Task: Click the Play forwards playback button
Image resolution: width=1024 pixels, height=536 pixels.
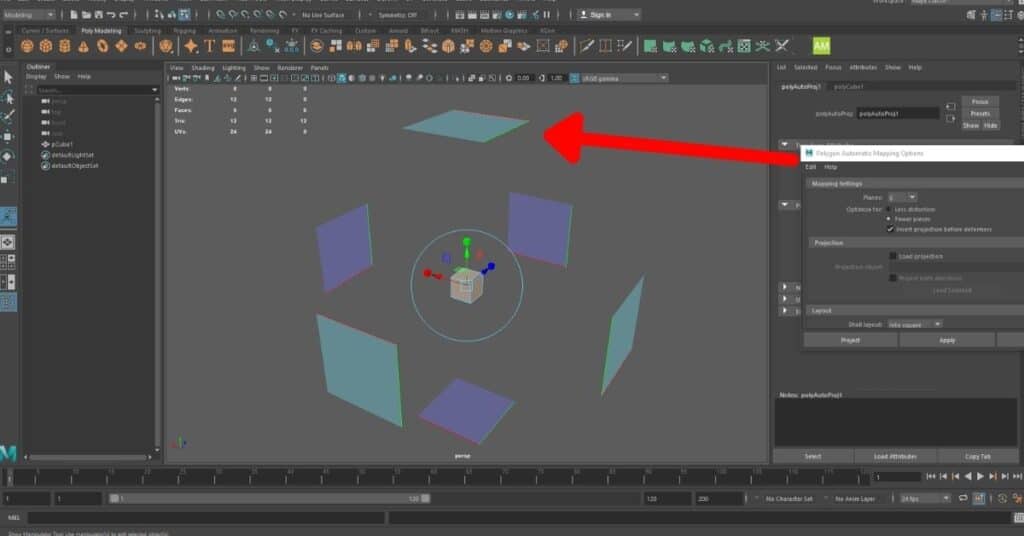Action: pos(980,477)
